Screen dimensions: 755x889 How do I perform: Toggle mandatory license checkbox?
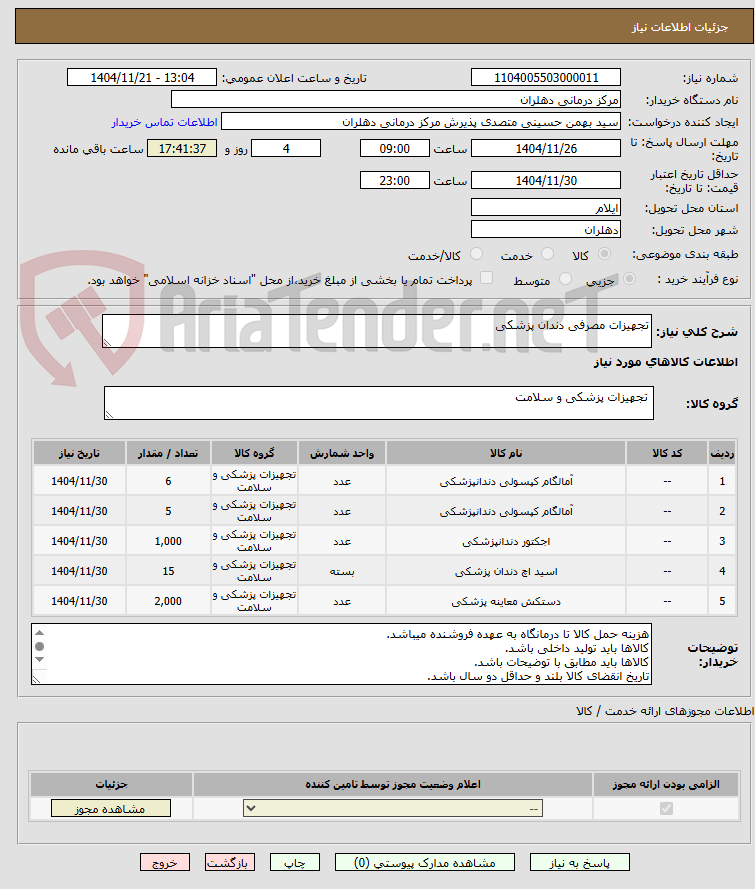pos(667,808)
